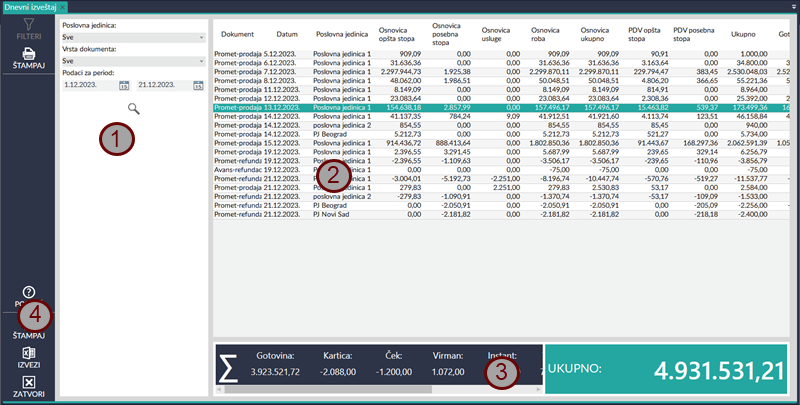Image resolution: width=800 pixels, height=405 pixels.
Task: Click the totals scrollbar left arrow
Action: point(219,389)
